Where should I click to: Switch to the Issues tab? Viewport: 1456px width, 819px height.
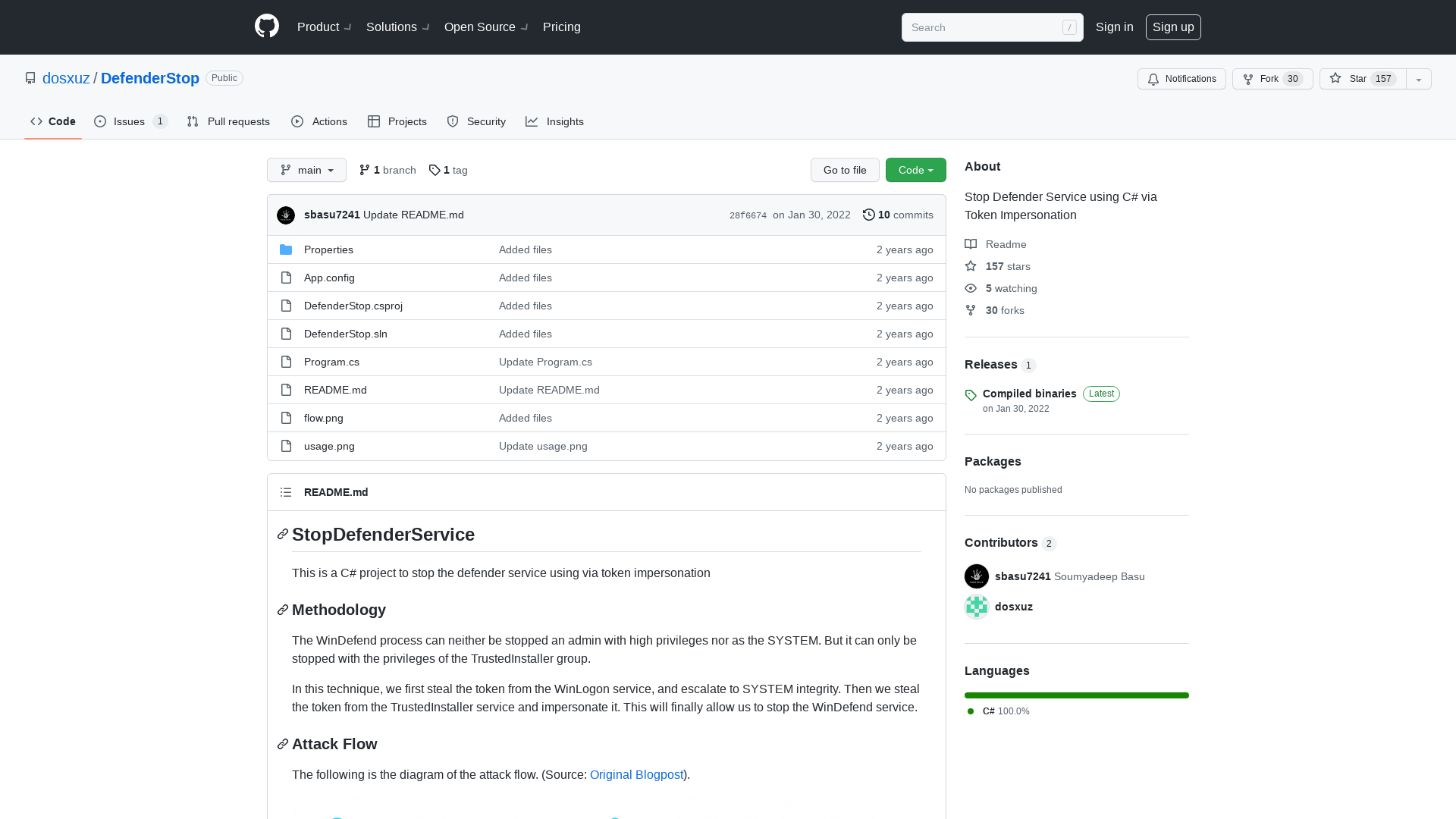[130, 121]
